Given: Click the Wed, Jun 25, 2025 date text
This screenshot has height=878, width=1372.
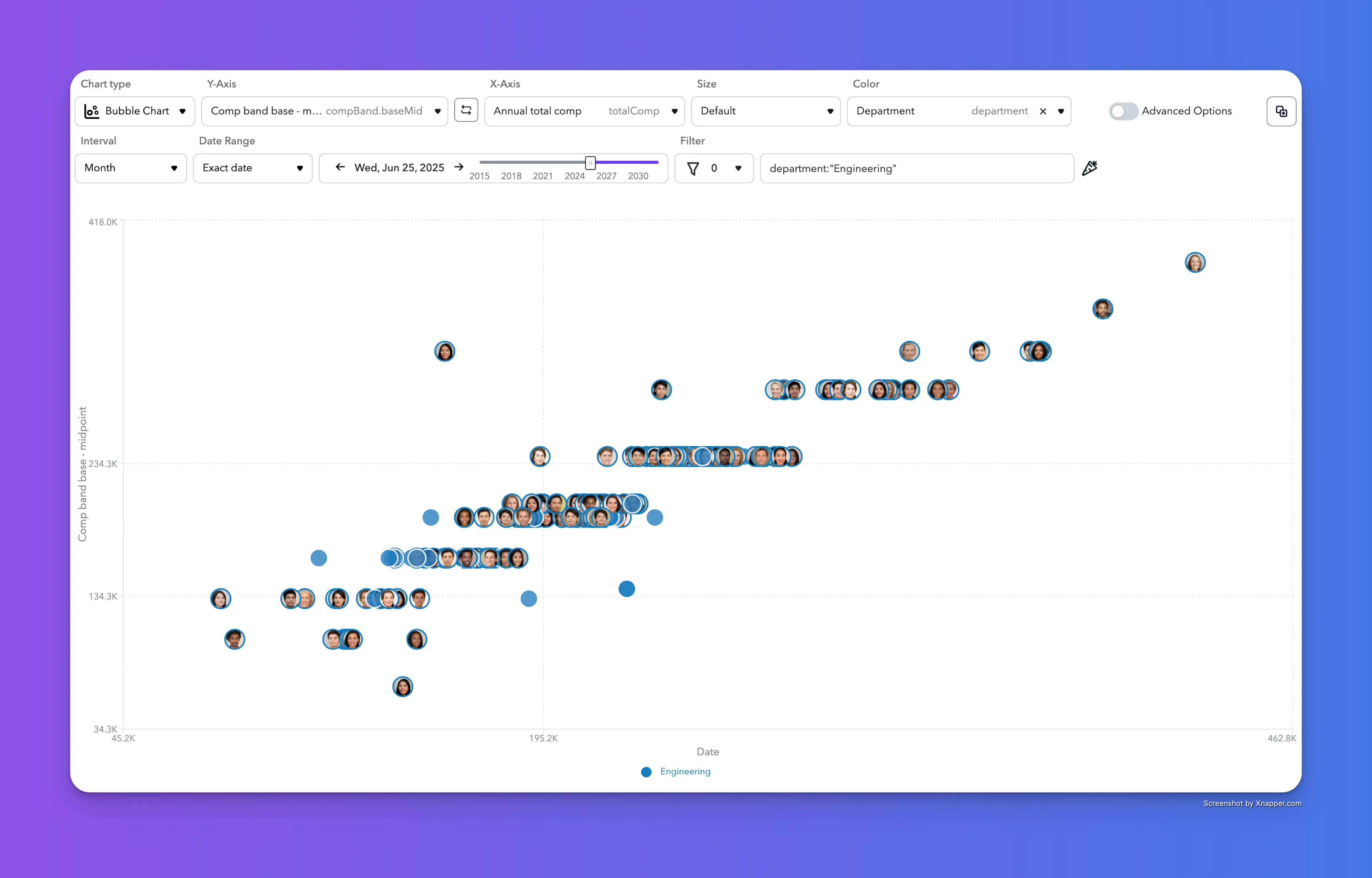Looking at the screenshot, I should [399, 167].
